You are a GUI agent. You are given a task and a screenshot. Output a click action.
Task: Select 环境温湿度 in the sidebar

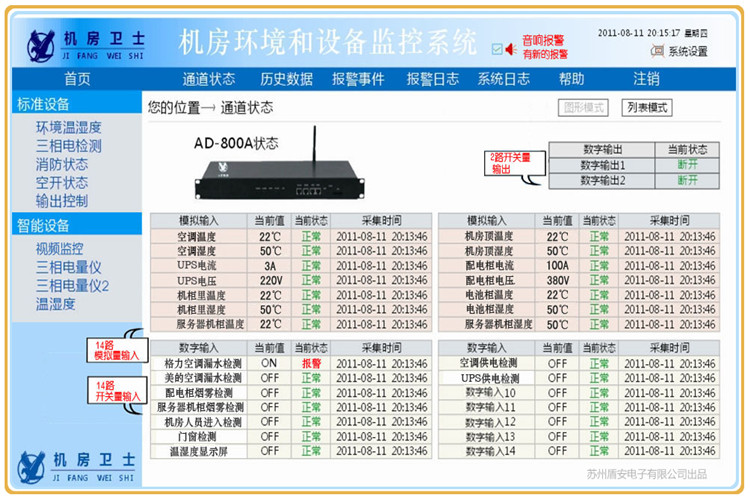pos(69,127)
